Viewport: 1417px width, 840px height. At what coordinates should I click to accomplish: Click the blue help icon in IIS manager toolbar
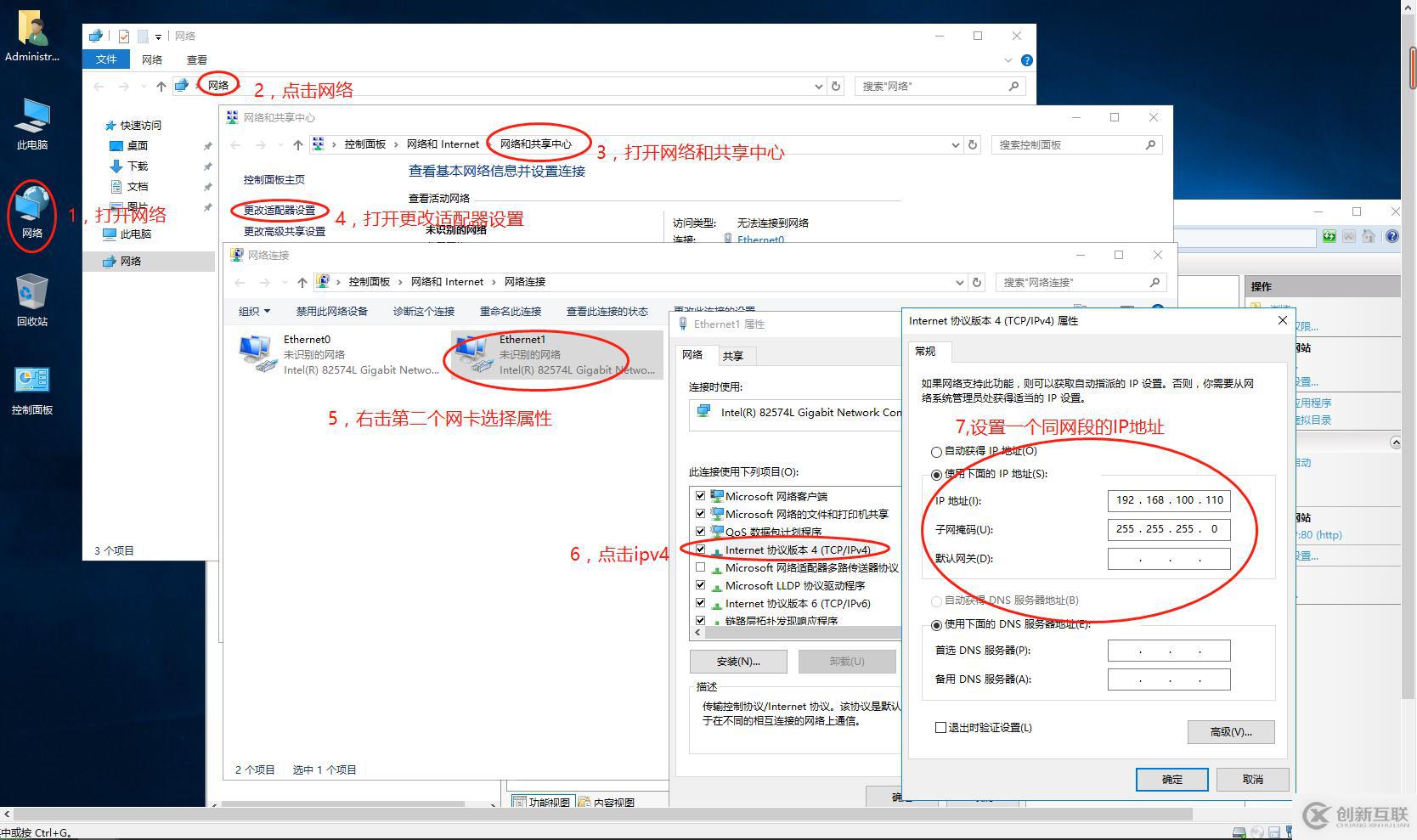tap(1392, 236)
